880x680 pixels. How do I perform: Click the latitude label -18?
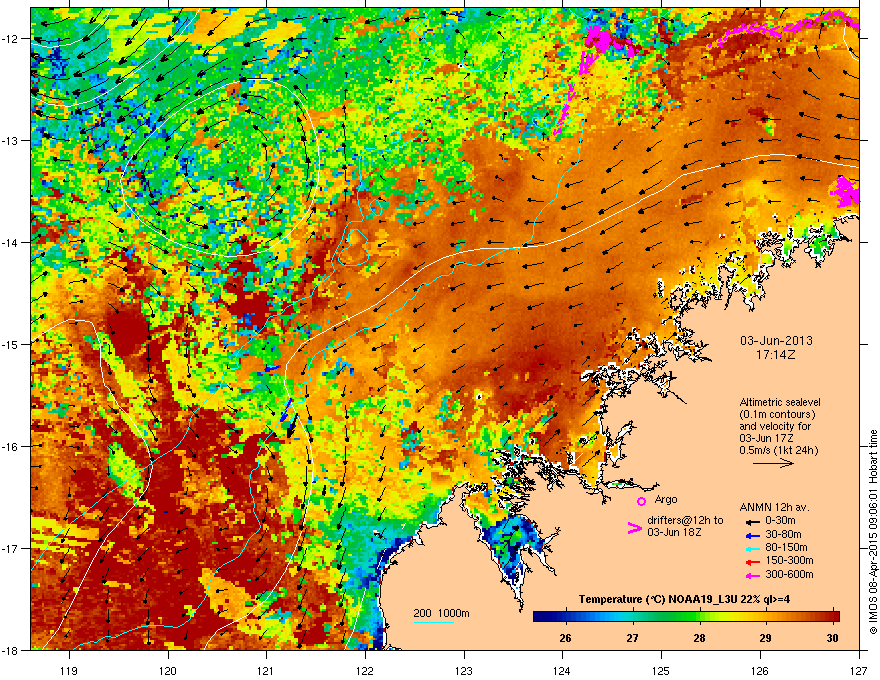10,650
